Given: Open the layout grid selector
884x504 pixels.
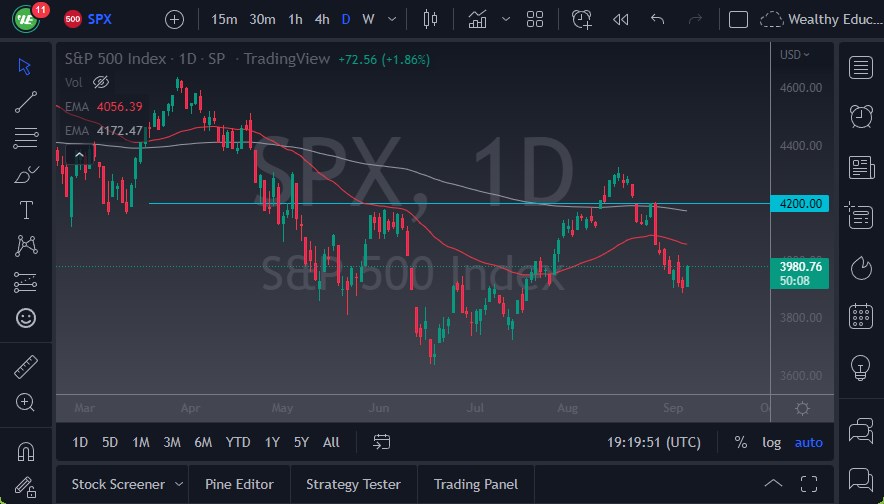Looking at the screenshot, I should (x=535, y=19).
